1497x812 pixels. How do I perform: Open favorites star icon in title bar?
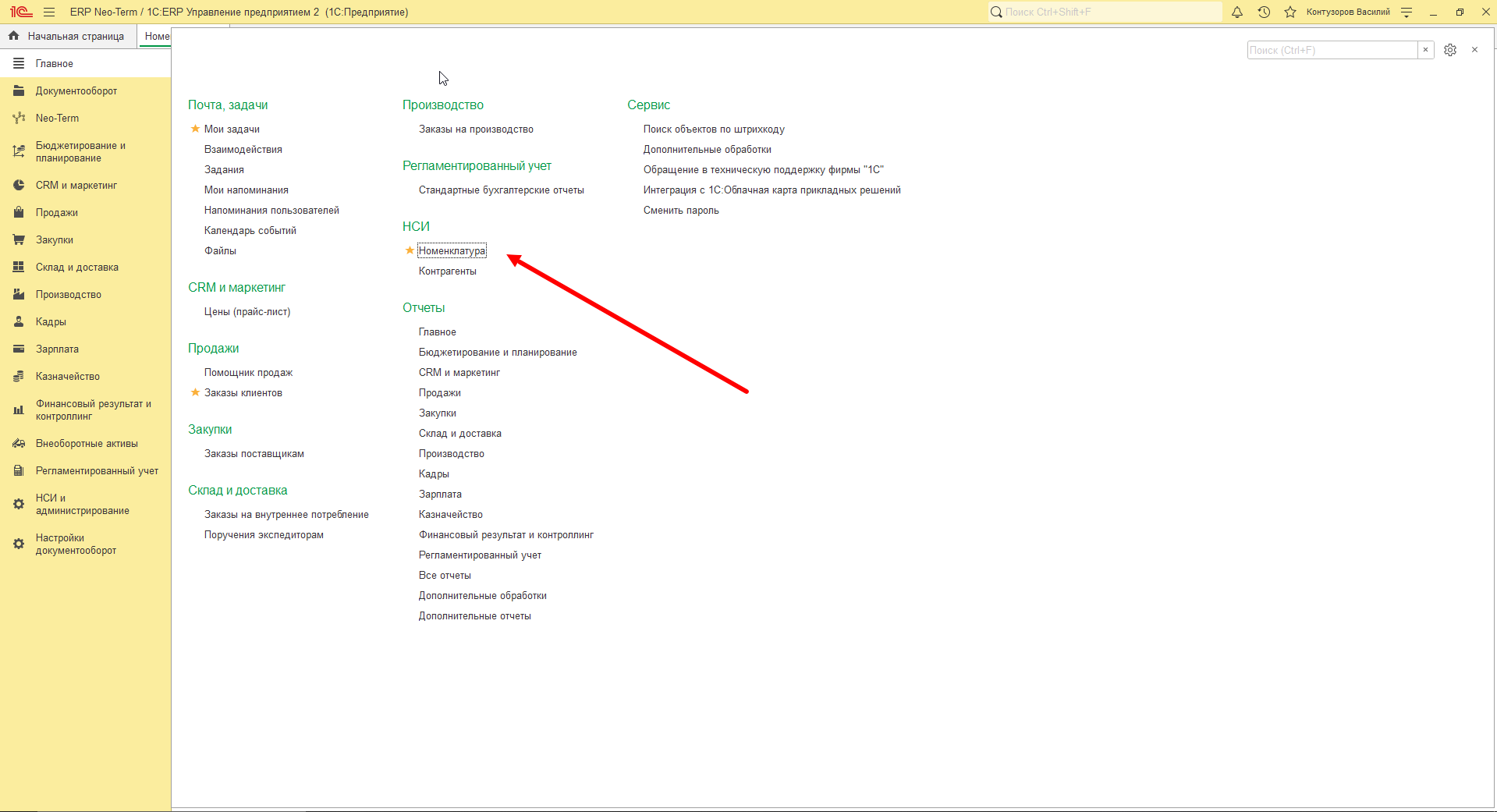click(1290, 12)
